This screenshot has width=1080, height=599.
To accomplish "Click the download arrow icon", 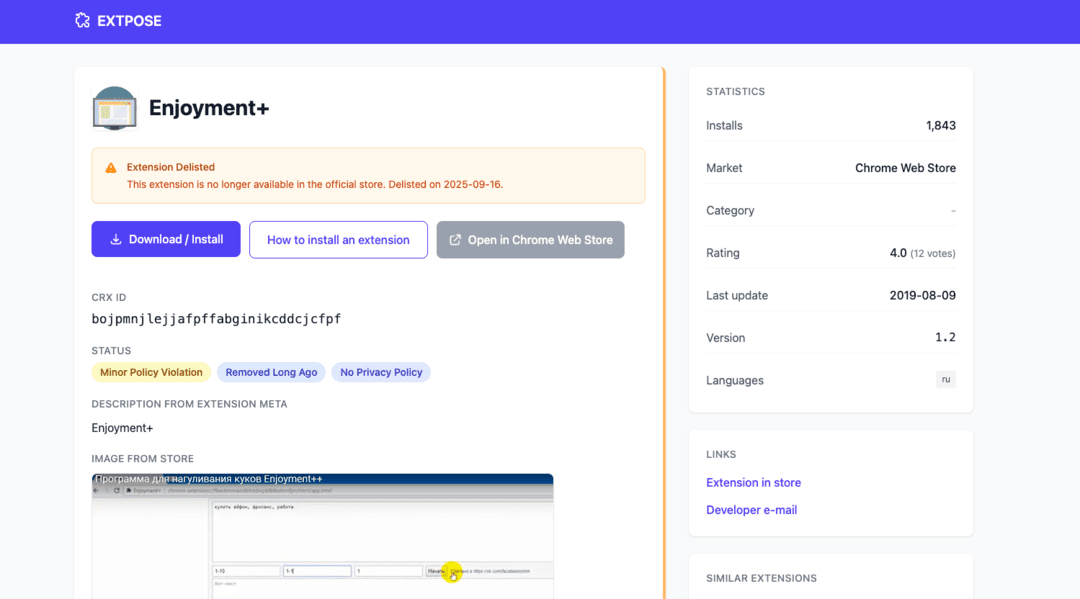I will [116, 240].
